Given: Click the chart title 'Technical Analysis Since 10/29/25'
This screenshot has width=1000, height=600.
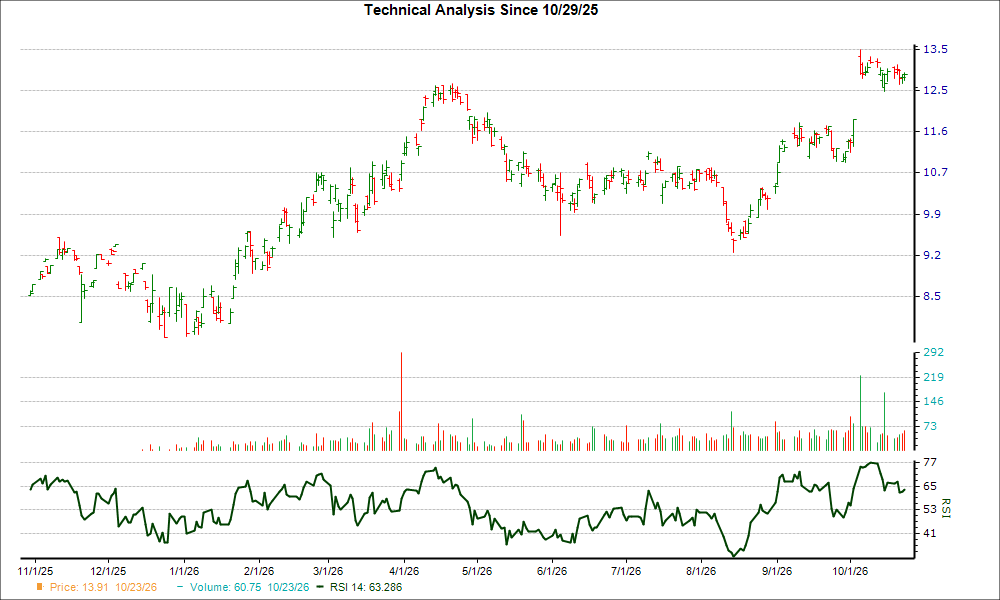Looking at the screenshot, I should pos(481,10).
